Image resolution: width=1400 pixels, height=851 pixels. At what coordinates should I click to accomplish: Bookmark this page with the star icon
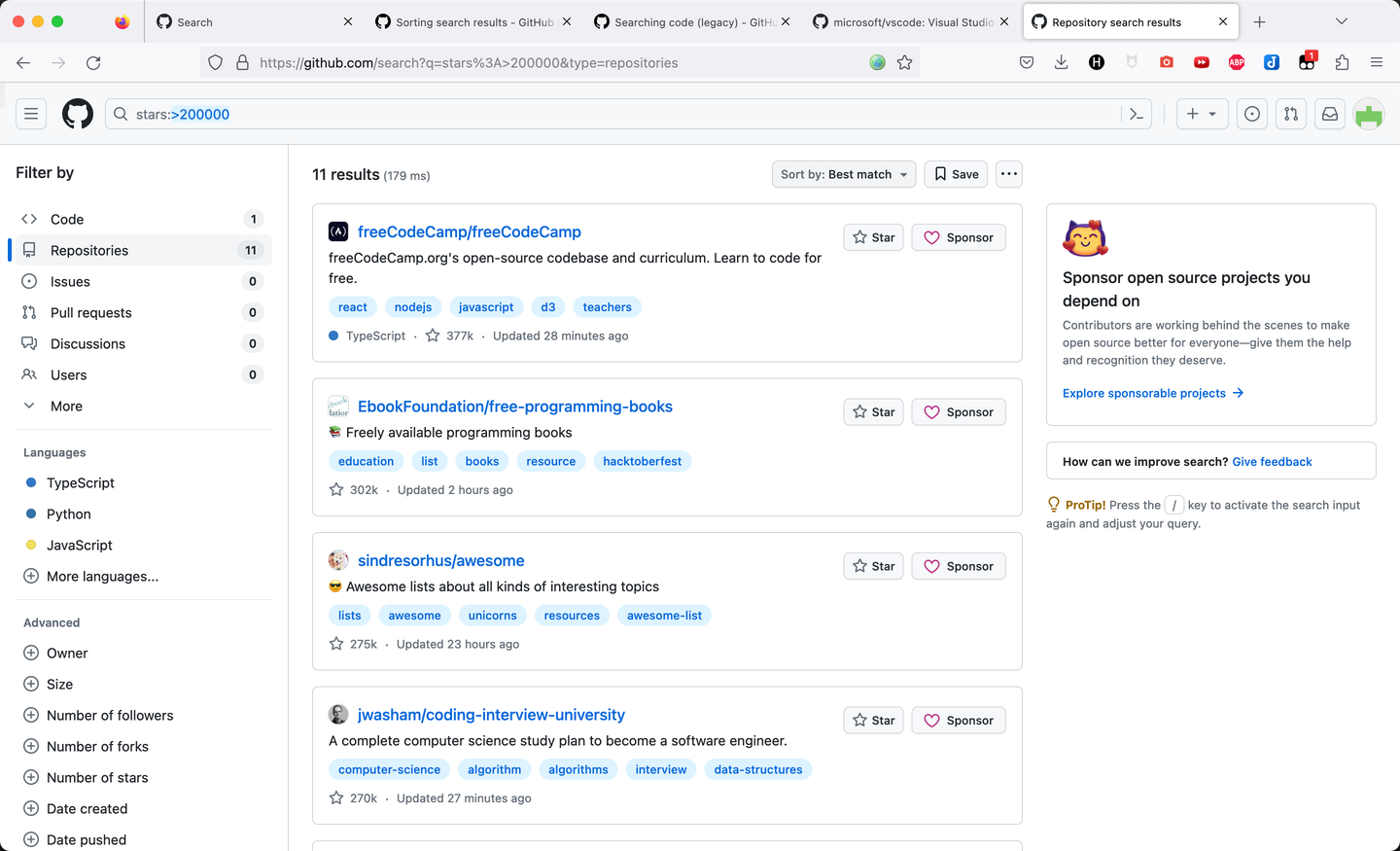pyautogui.click(x=905, y=62)
